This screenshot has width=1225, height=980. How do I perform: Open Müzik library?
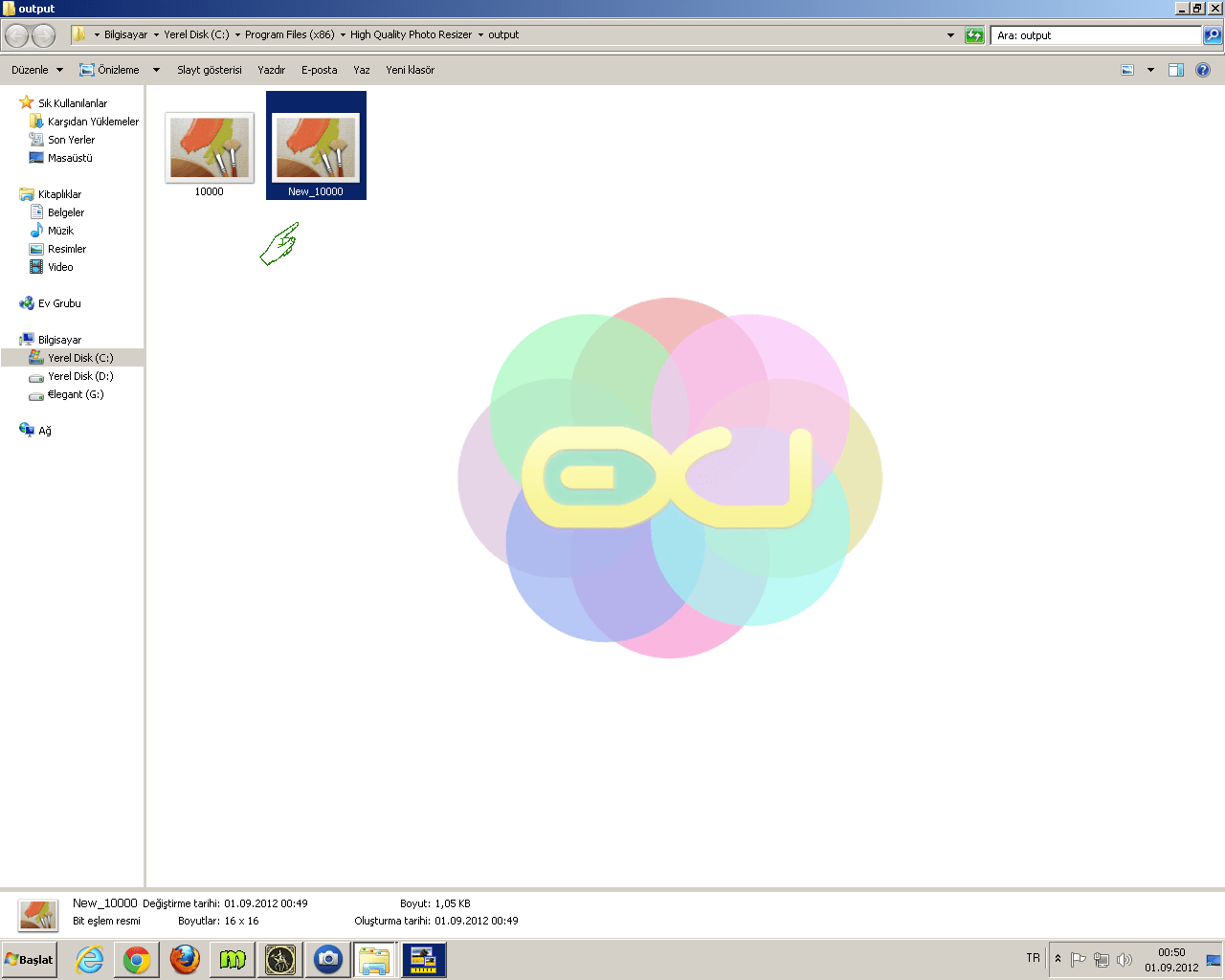point(60,231)
